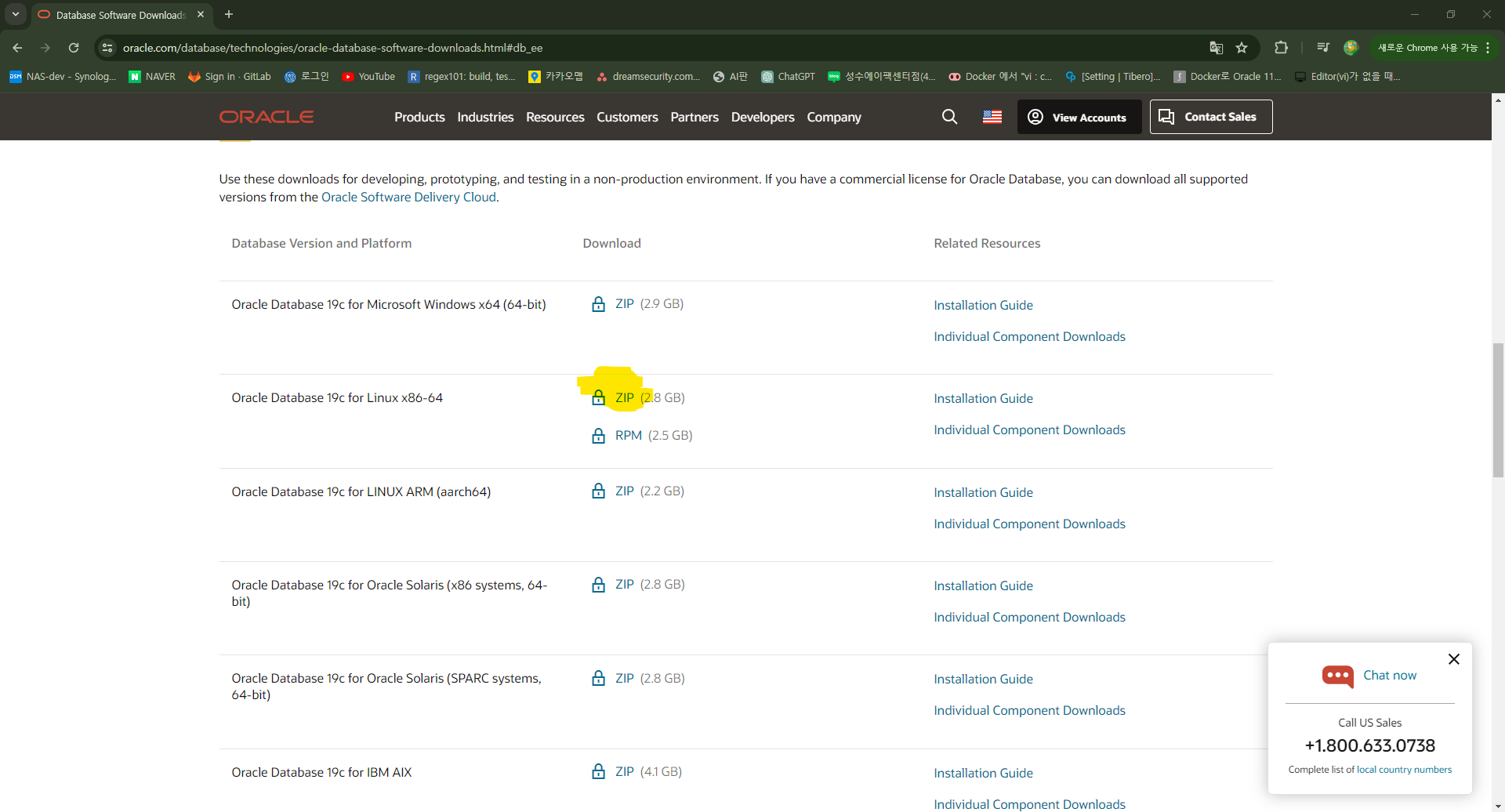
Task: Click scrollbar down arrow
Action: [x=1498, y=806]
